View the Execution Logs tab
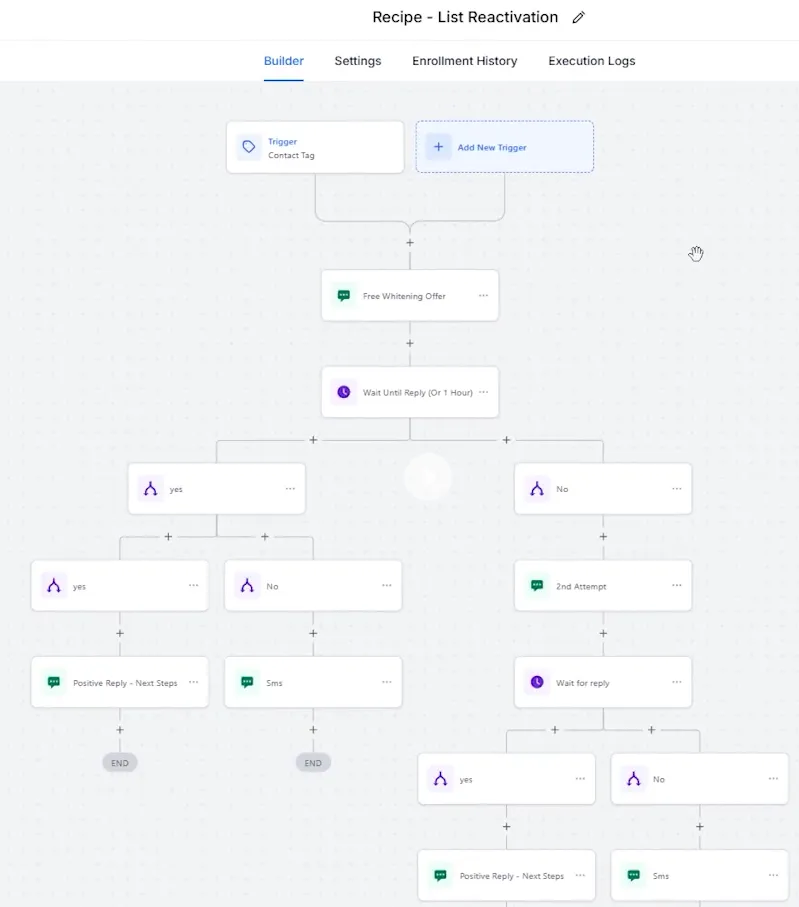 [592, 61]
